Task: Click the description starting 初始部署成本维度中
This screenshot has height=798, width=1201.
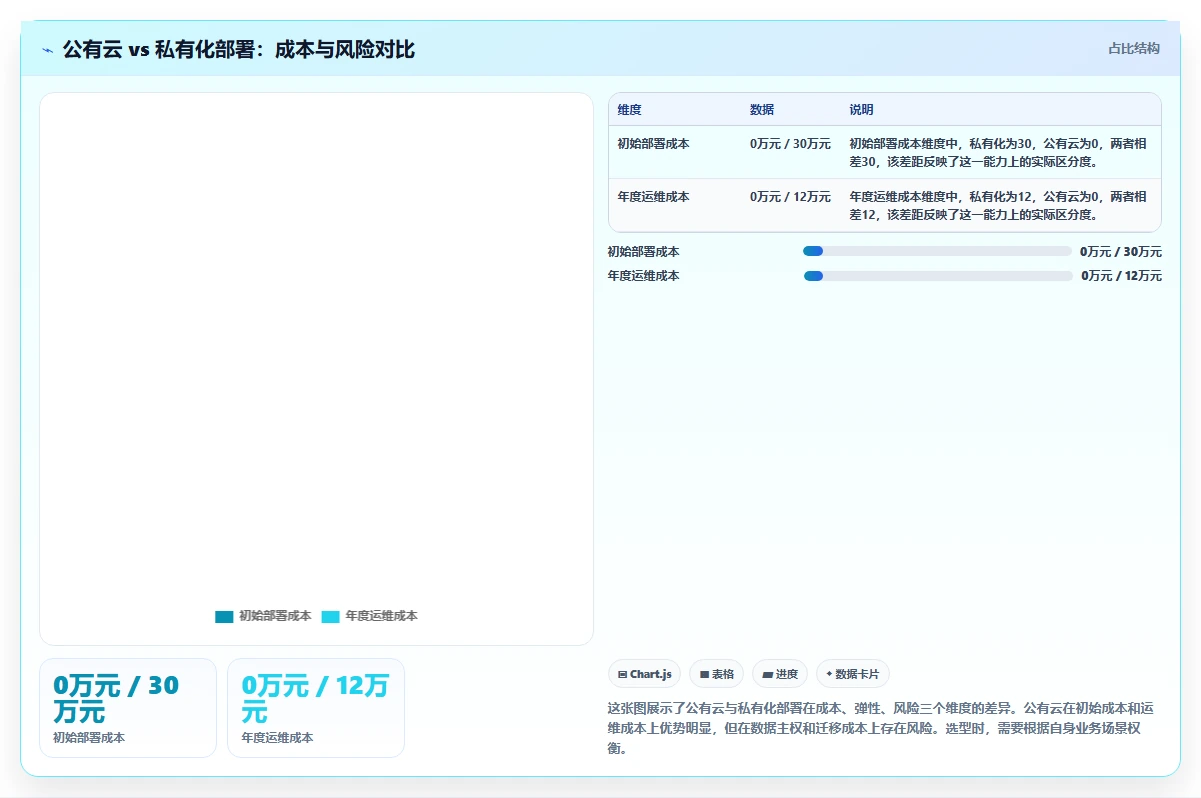Action: tap(998, 152)
